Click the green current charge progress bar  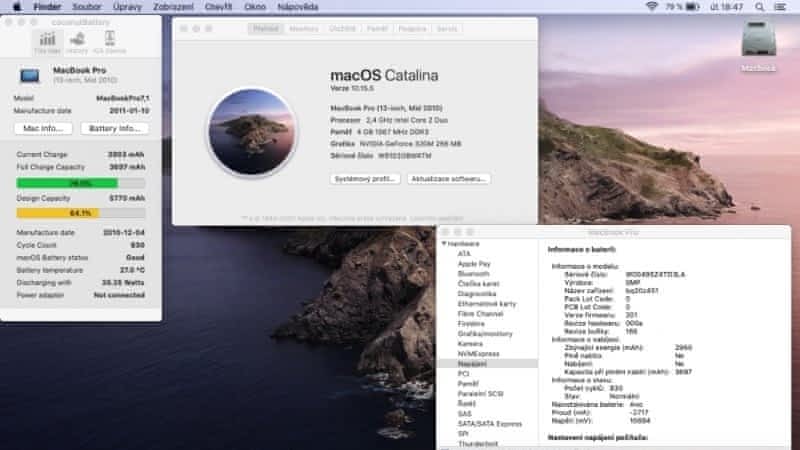(81, 183)
